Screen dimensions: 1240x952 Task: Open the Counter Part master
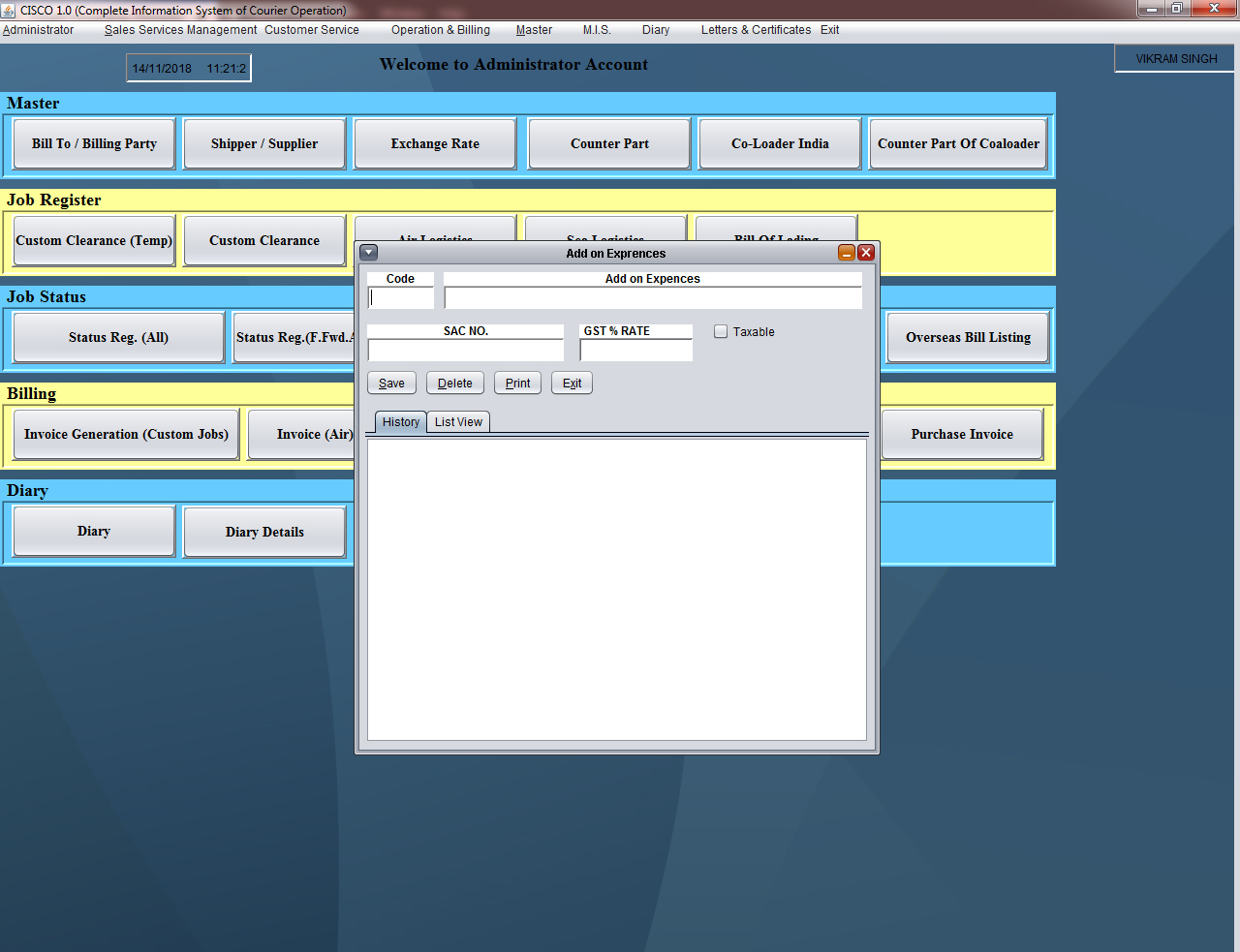coord(609,143)
